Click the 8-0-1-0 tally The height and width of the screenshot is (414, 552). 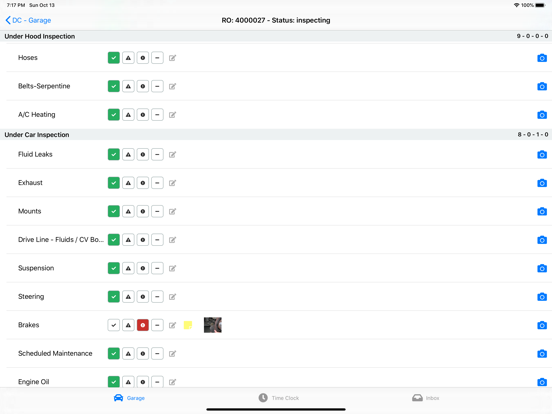tap(533, 134)
